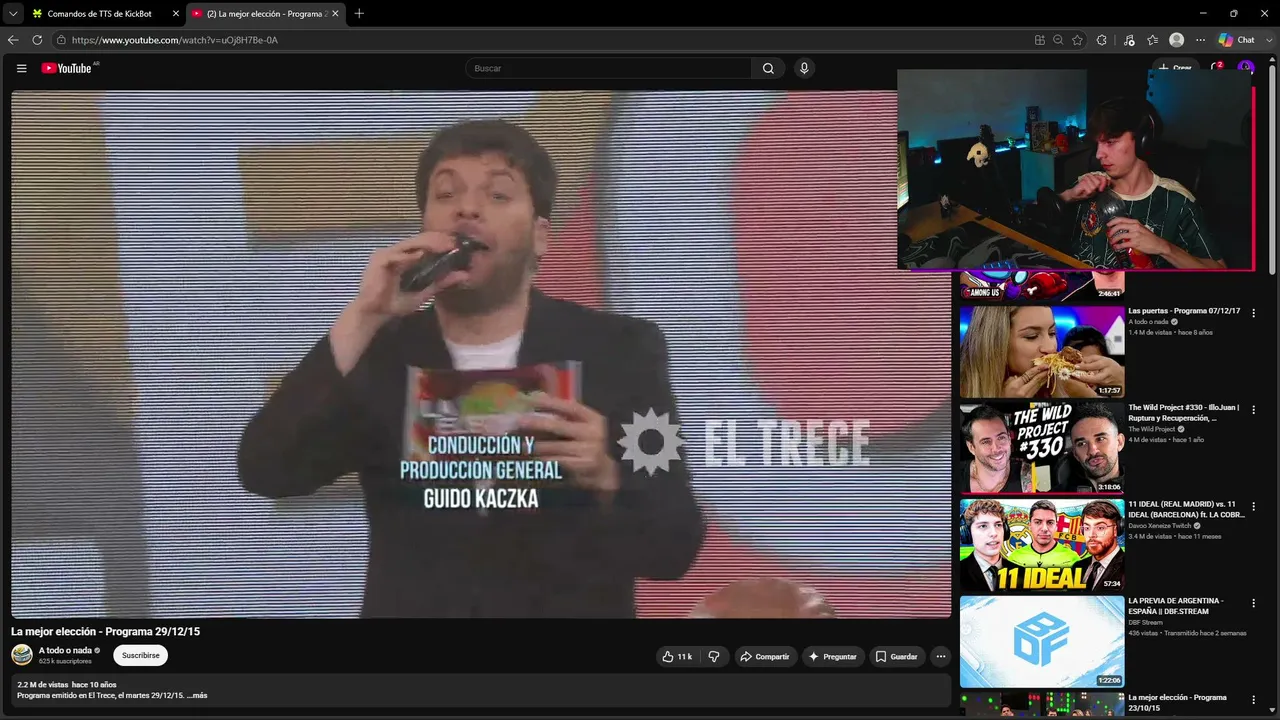The width and height of the screenshot is (1280, 720).
Task: Open 11 IDEAL Real Madrid vs Barcelona title
Action: pyautogui.click(x=1186, y=510)
